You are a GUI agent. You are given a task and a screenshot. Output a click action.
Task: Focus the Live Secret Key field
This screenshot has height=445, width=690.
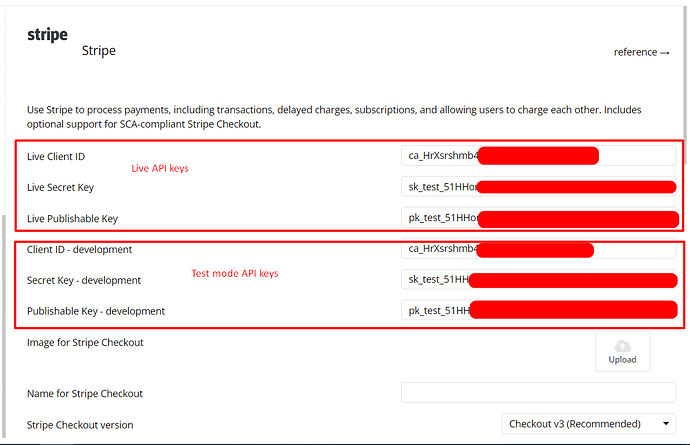[x=538, y=187]
